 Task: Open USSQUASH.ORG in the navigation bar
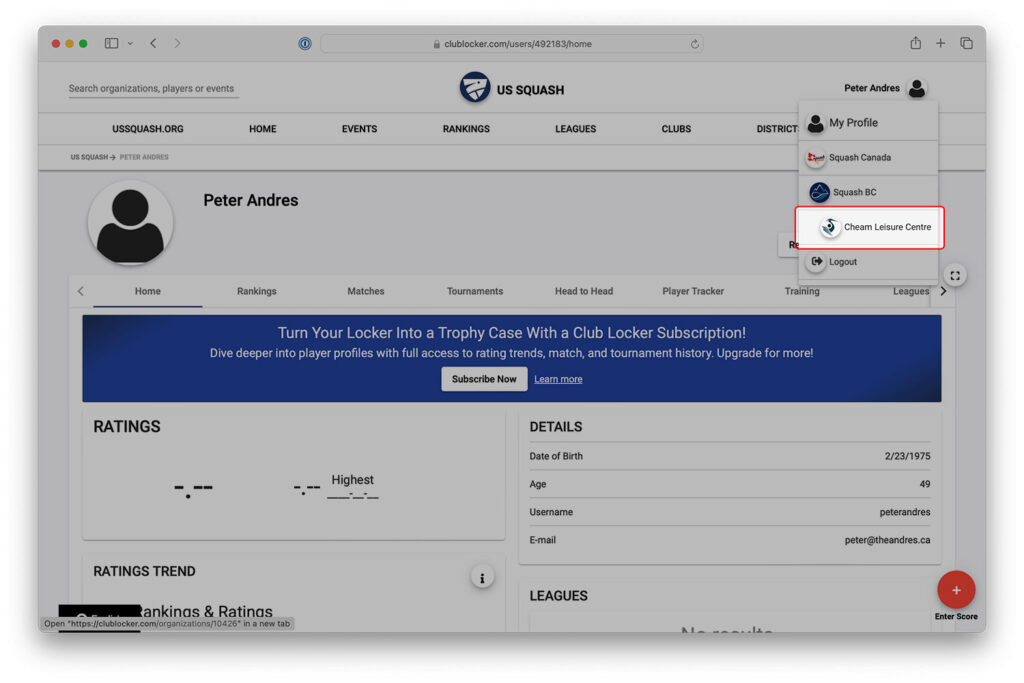pyautogui.click(x=148, y=129)
